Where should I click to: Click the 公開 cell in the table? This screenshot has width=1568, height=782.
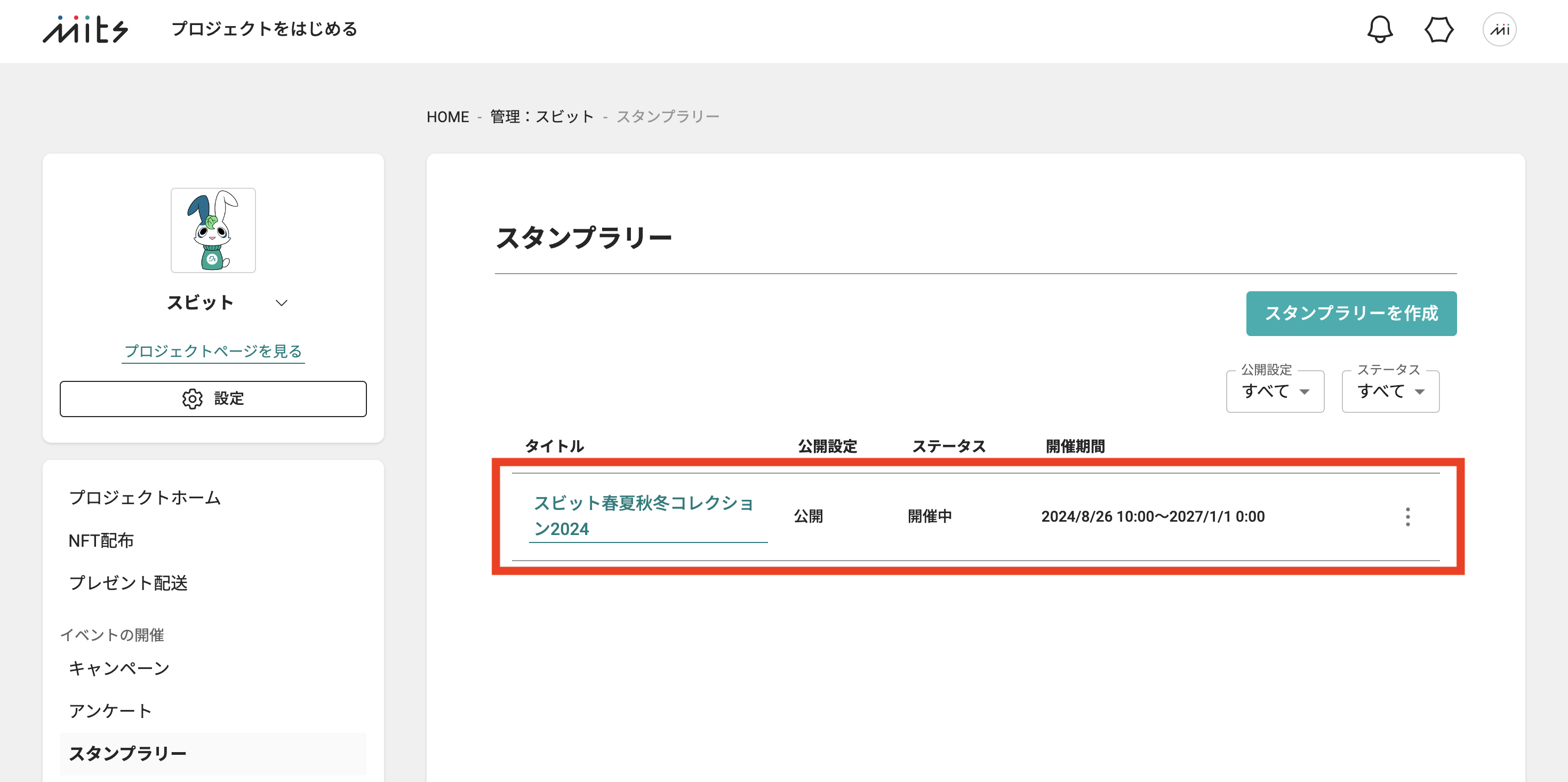[x=808, y=516]
